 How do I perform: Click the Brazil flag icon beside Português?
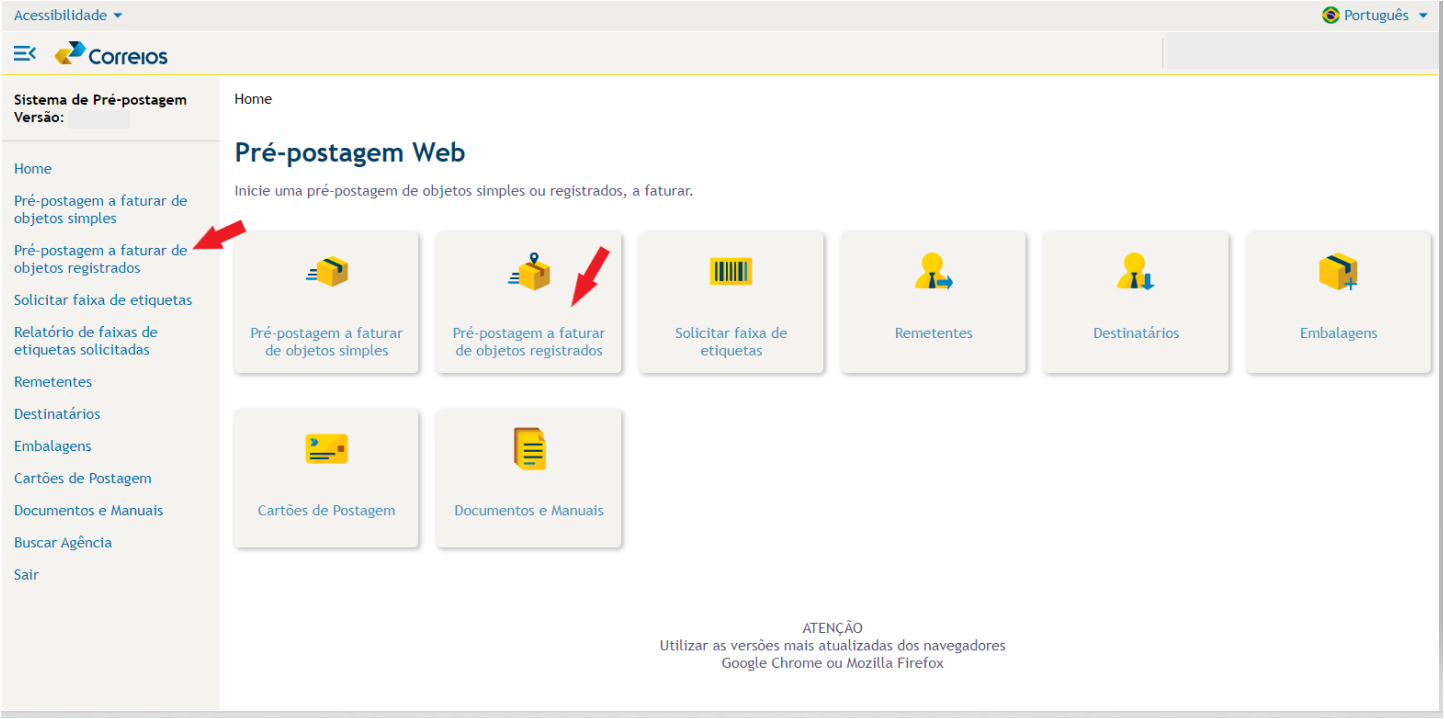(x=1331, y=15)
